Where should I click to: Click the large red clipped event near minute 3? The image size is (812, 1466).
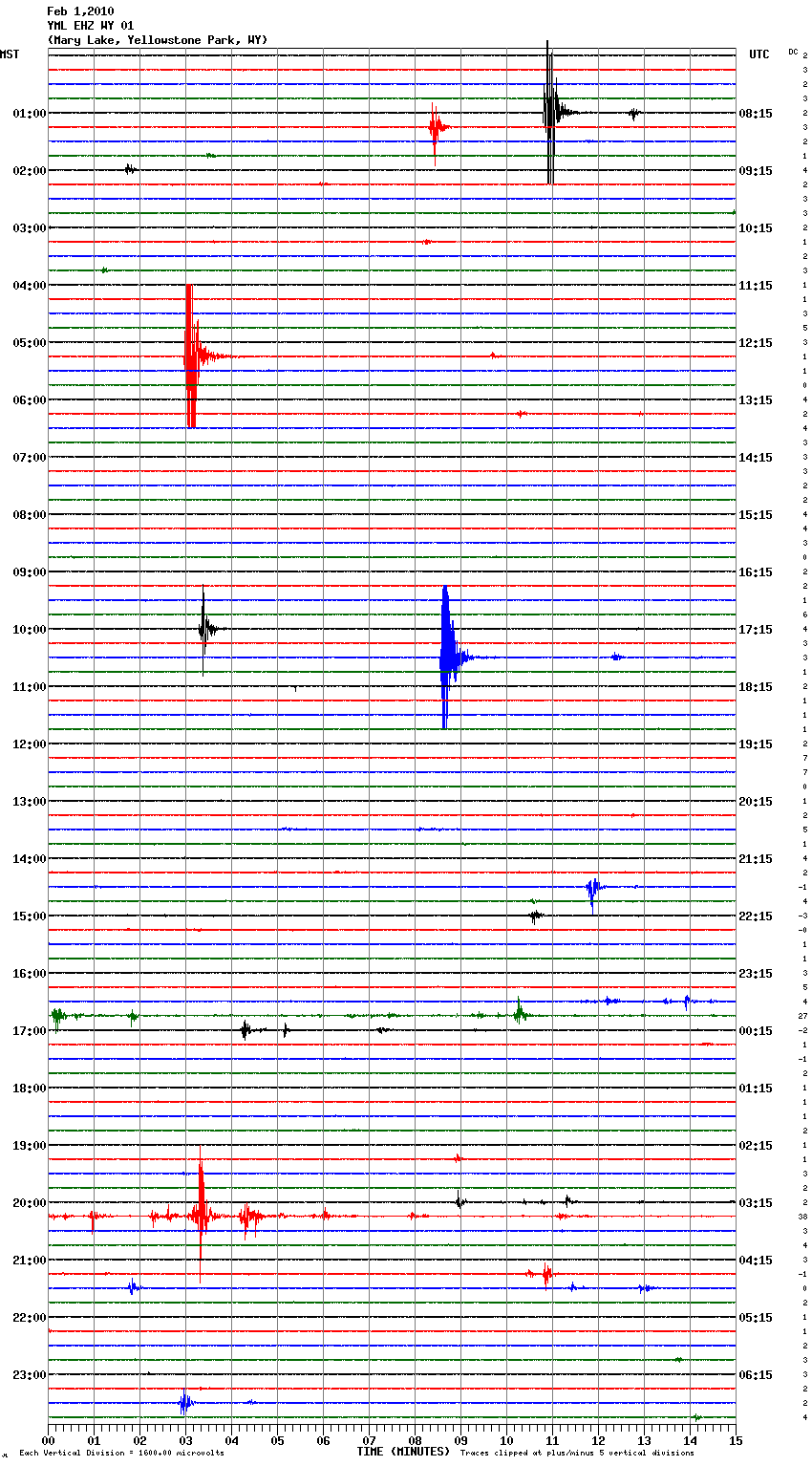191,356
